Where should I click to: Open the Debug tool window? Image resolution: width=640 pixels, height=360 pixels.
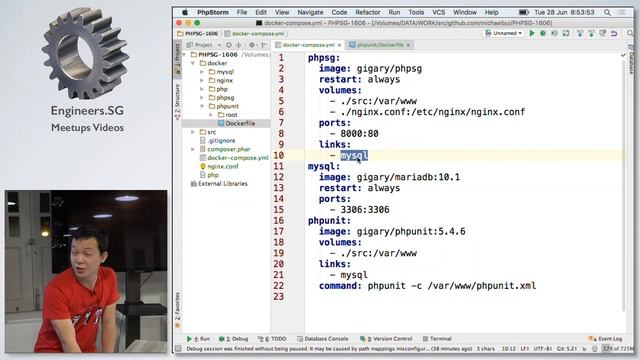[233, 339]
